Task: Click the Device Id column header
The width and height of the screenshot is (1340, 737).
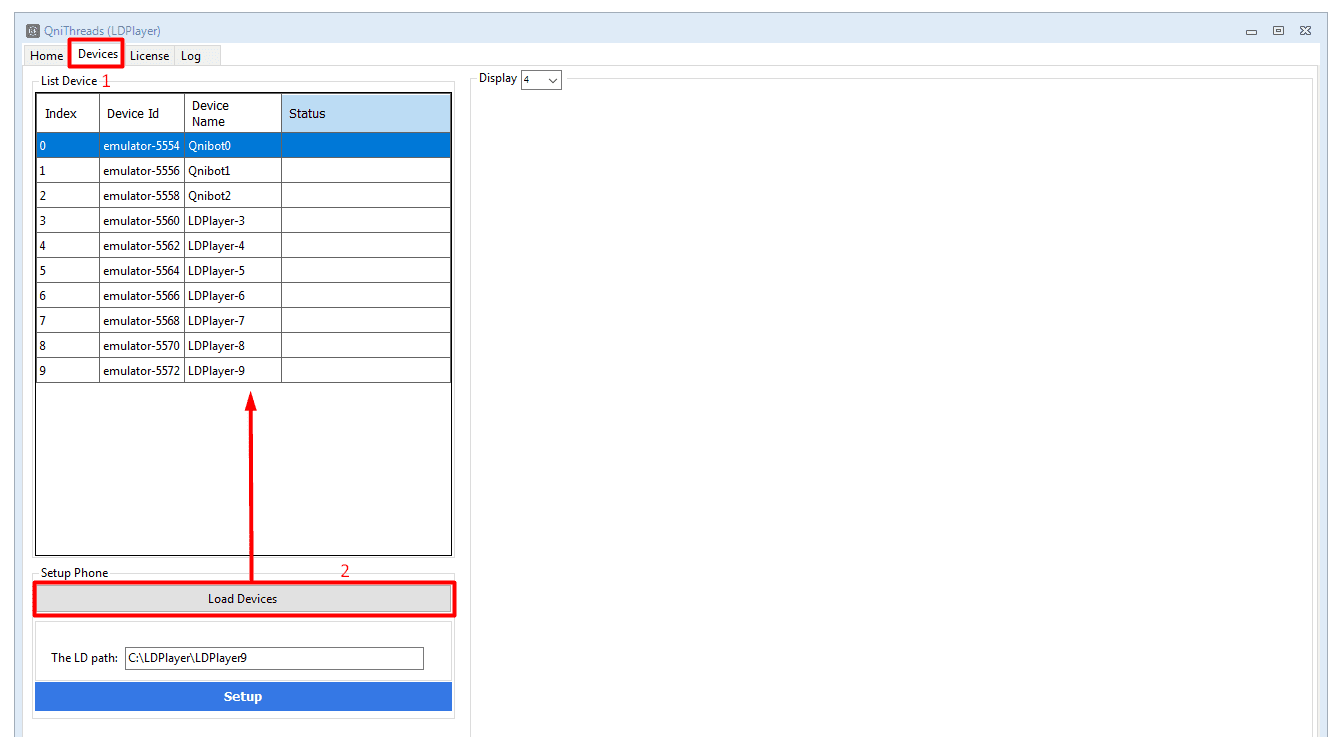Action: pos(141,114)
